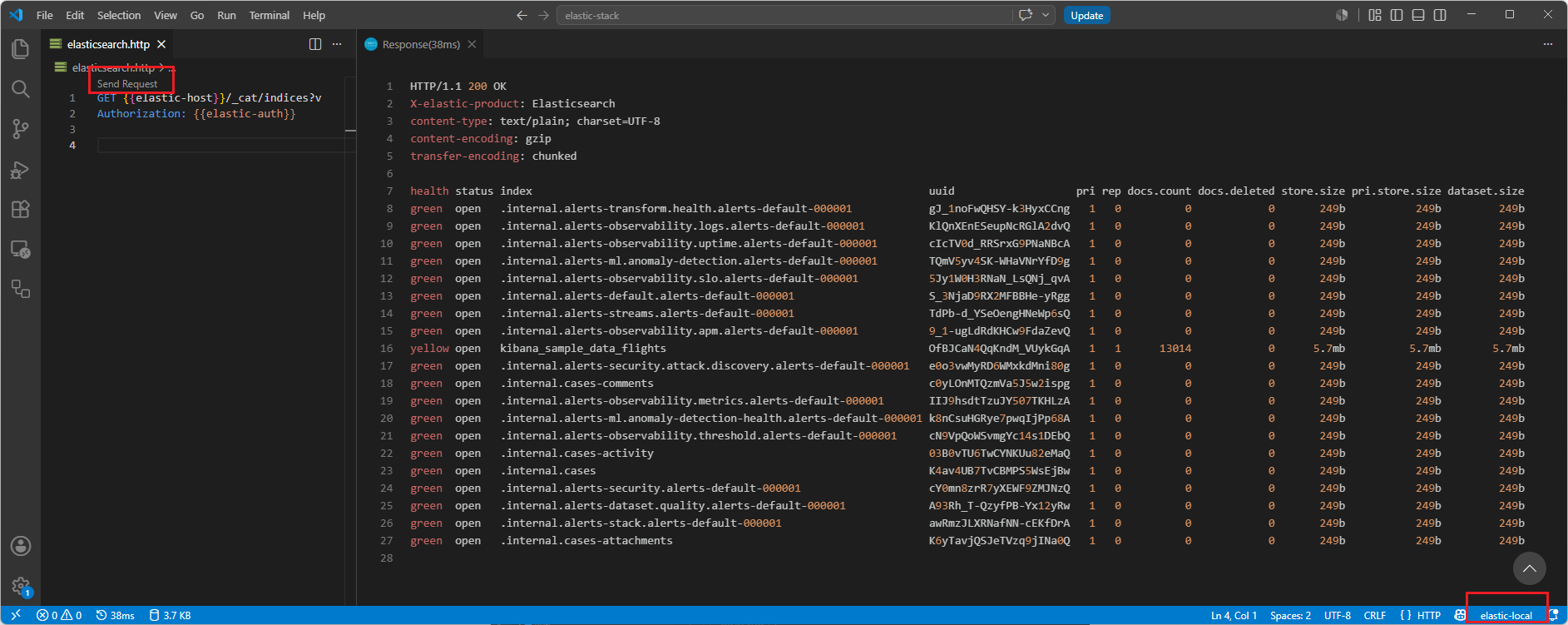Change file encoding UTF-8

pyautogui.click(x=1338, y=616)
